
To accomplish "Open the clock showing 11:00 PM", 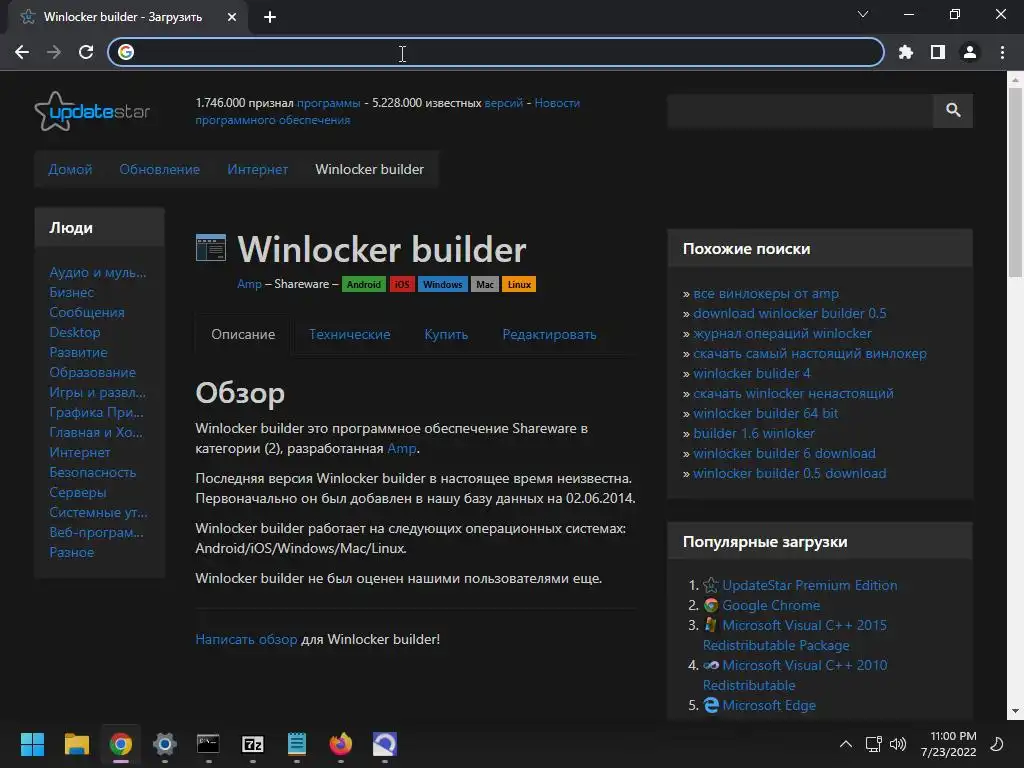I will point(949,744).
